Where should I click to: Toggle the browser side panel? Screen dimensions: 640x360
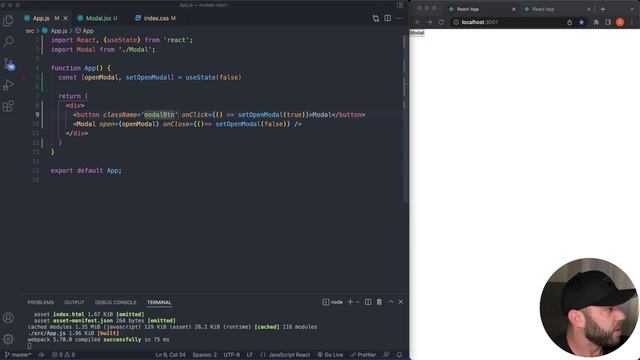(608, 22)
